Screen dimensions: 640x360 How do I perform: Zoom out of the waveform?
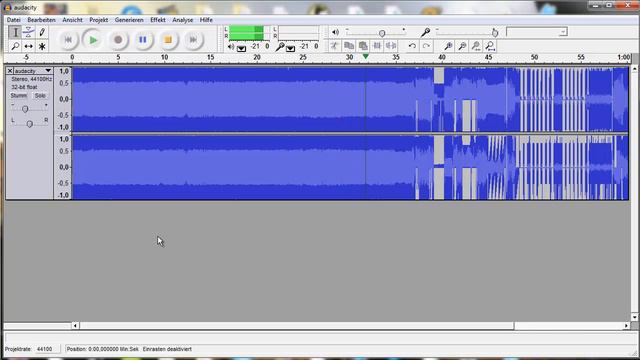click(x=462, y=46)
